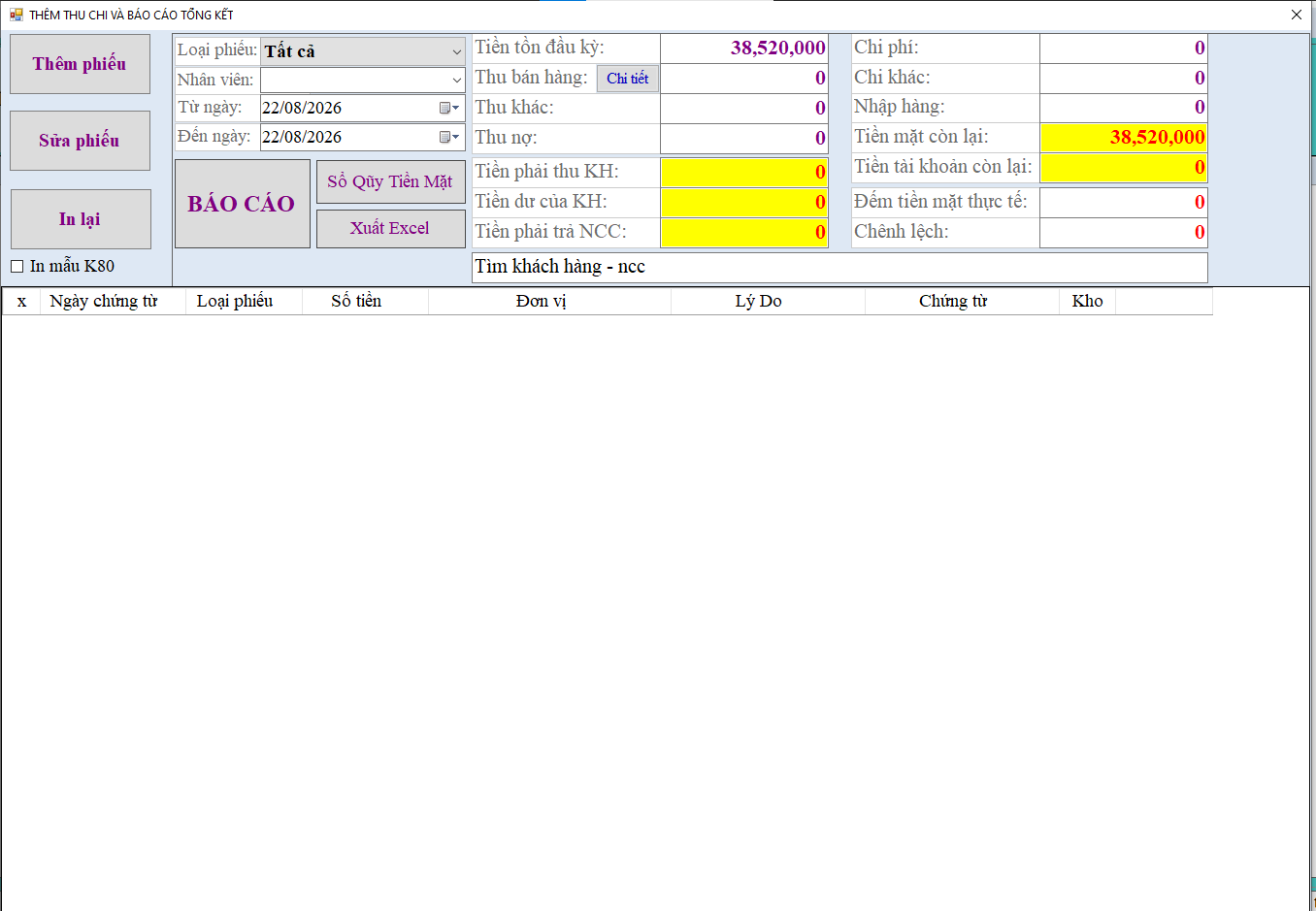1316x911 pixels.
Task: Click the Tiền phải trả NCC label
Action: (550, 232)
